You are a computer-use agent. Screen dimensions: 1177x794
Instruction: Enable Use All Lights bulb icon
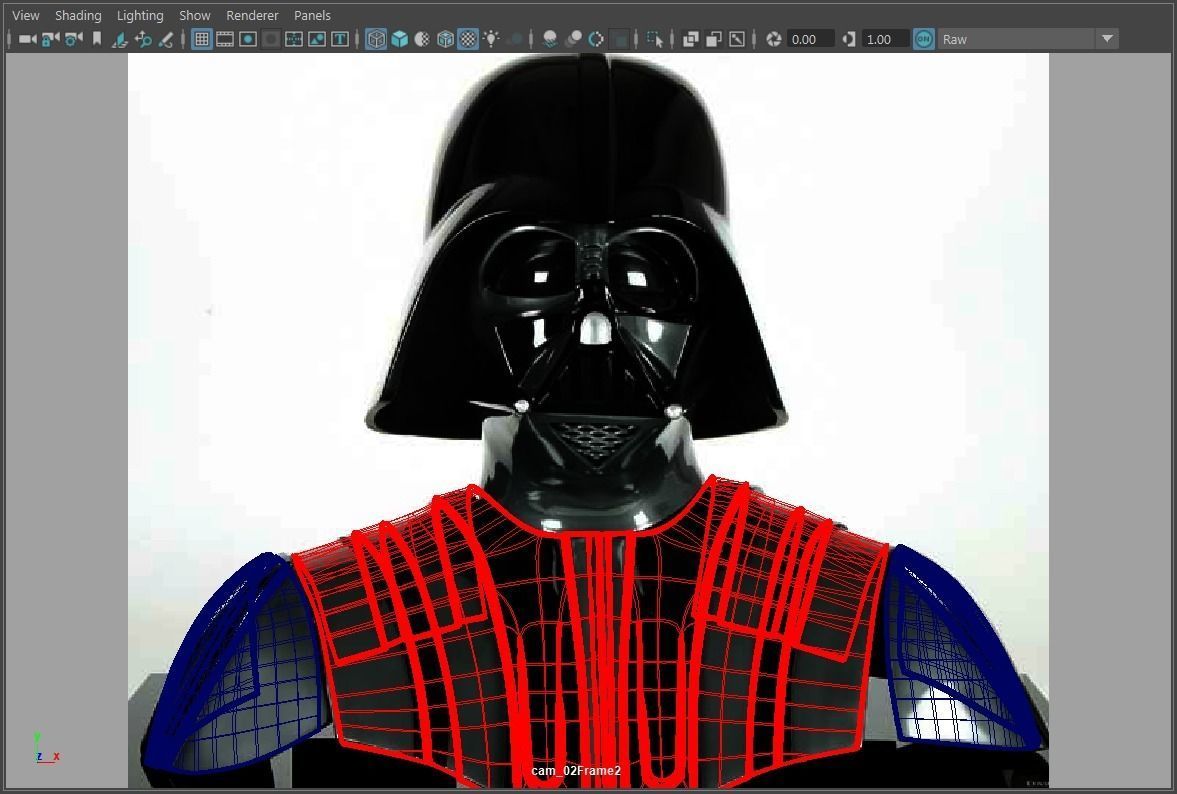coord(491,39)
